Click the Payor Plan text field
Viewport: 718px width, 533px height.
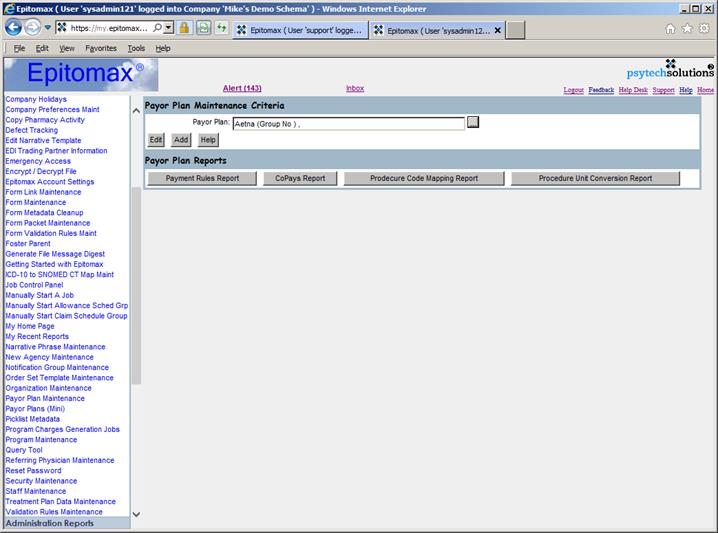348,123
